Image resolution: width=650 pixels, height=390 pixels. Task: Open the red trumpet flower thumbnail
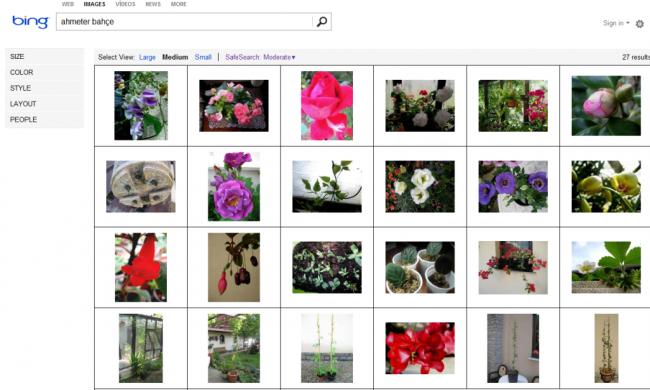[x=141, y=267]
